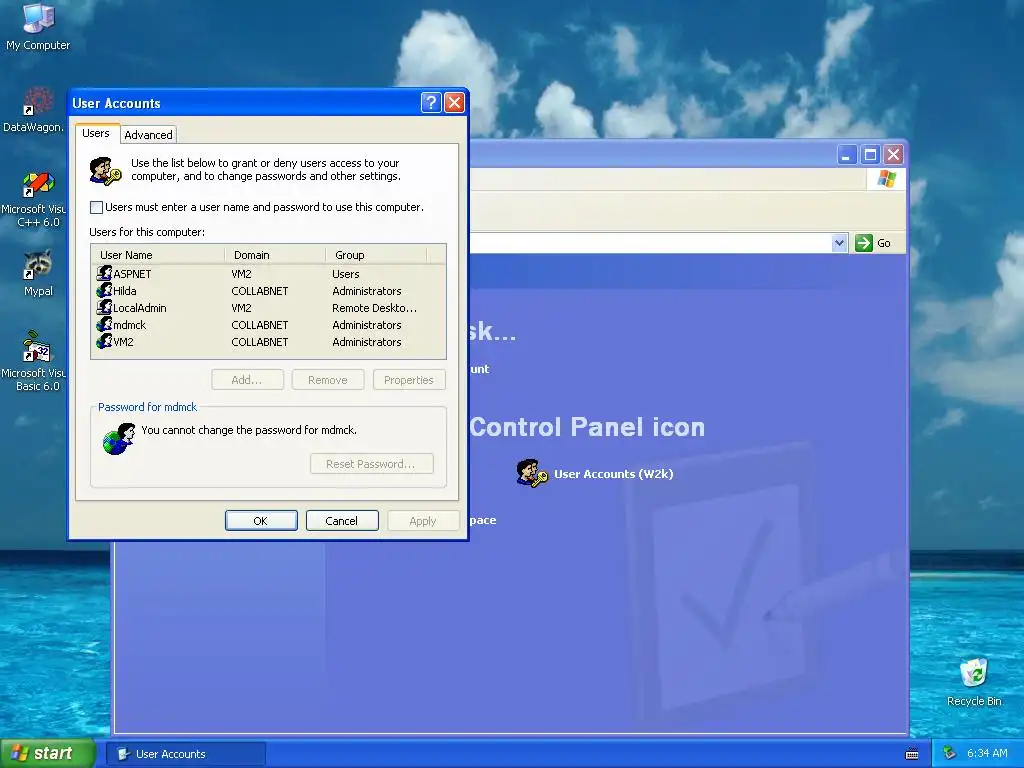The height and width of the screenshot is (768, 1024).
Task: Open My Computer desktop icon
Action: pyautogui.click(x=38, y=26)
